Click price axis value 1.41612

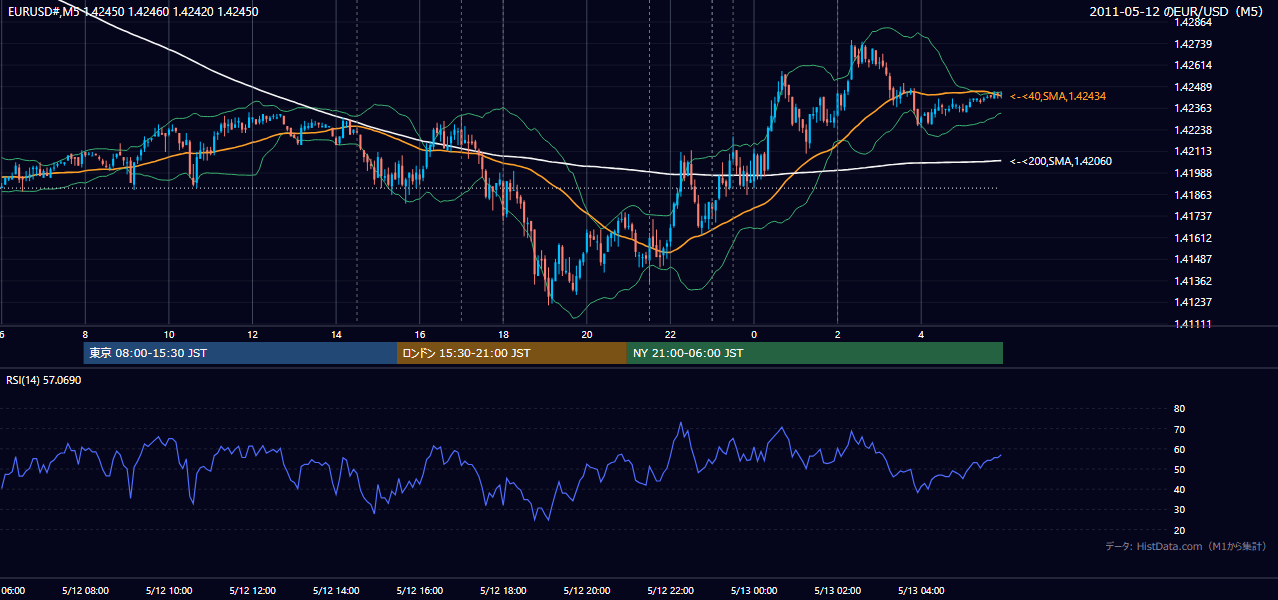1194,238
